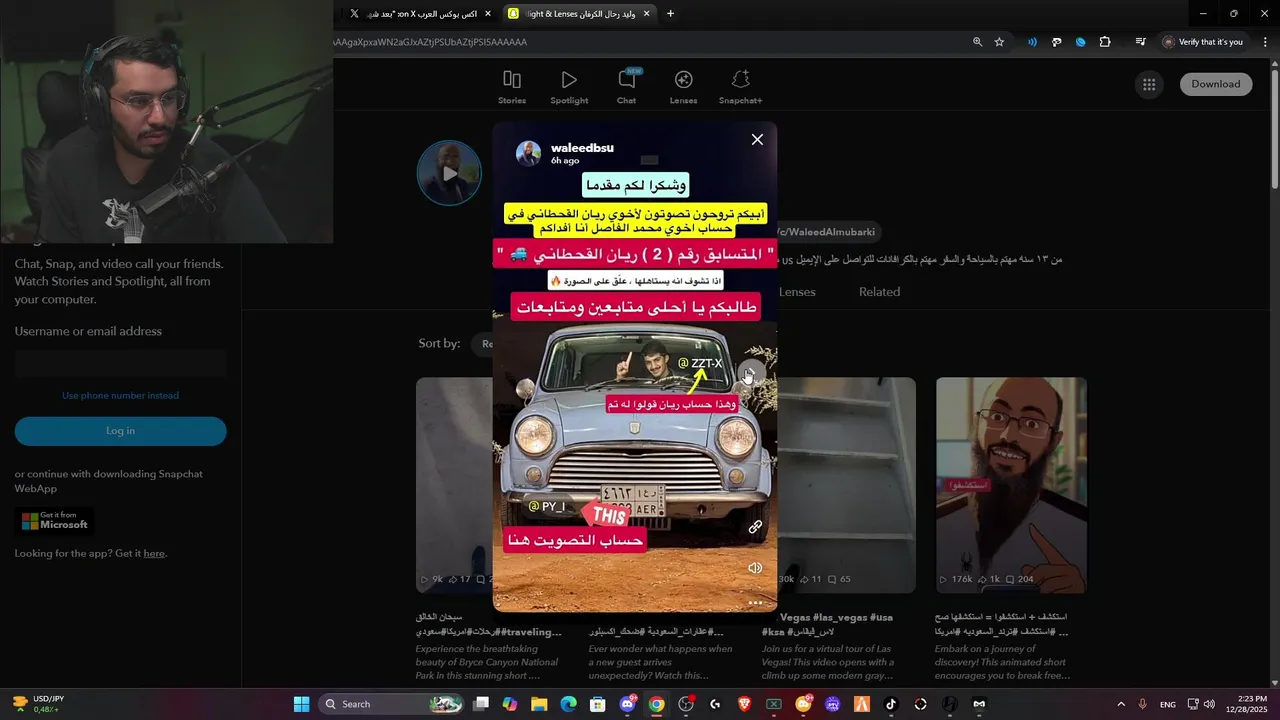Image resolution: width=1280 pixels, height=720 pixels.
Task: Open Snapchat+ page
Action: click(x=740, y=87)
